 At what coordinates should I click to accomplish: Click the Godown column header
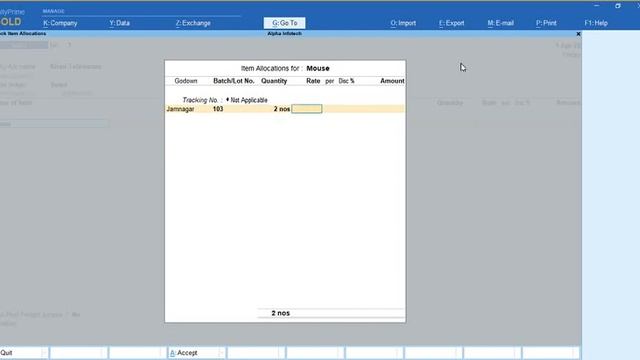186,81
